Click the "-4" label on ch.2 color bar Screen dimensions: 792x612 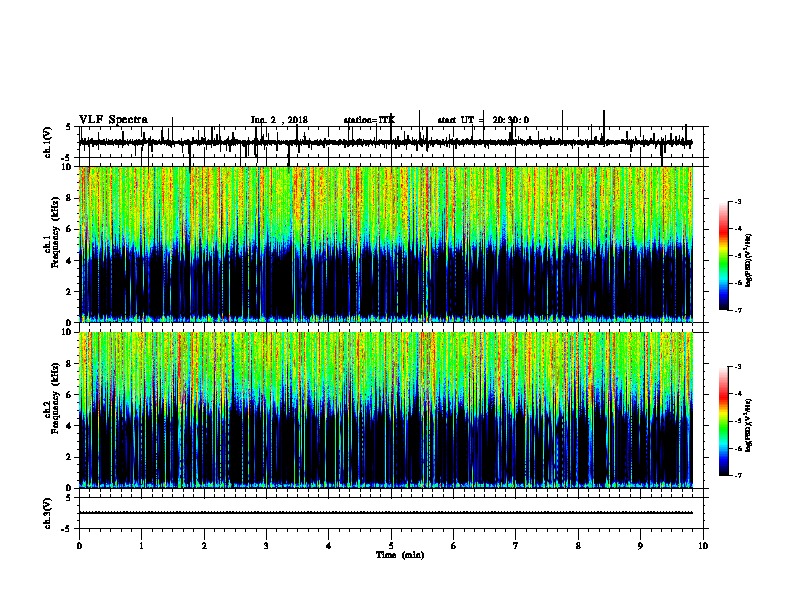[738, 394]
